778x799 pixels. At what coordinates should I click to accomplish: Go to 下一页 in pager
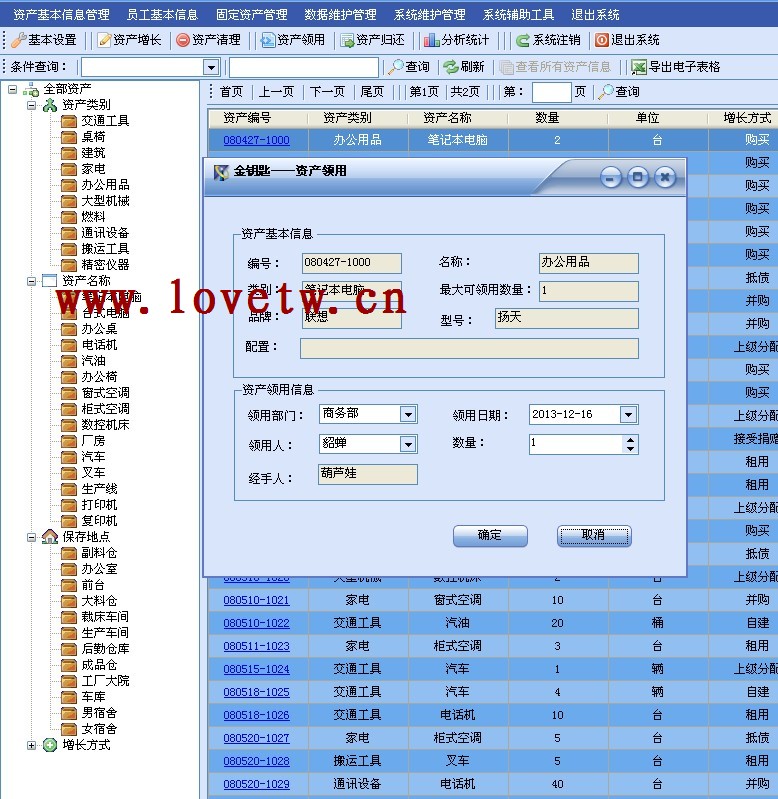328,92
